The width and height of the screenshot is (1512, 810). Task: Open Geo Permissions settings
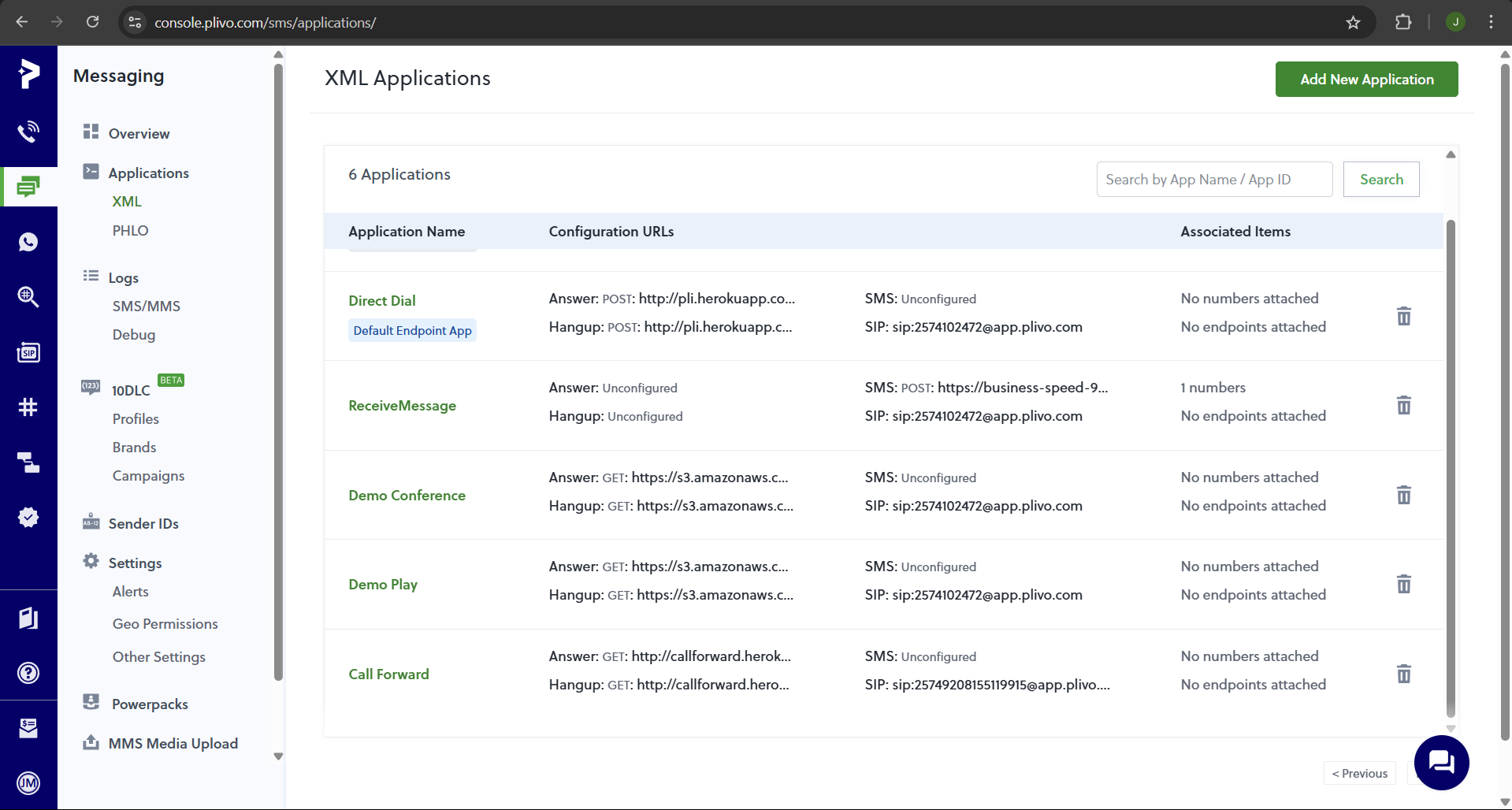[x=165, y=623]
